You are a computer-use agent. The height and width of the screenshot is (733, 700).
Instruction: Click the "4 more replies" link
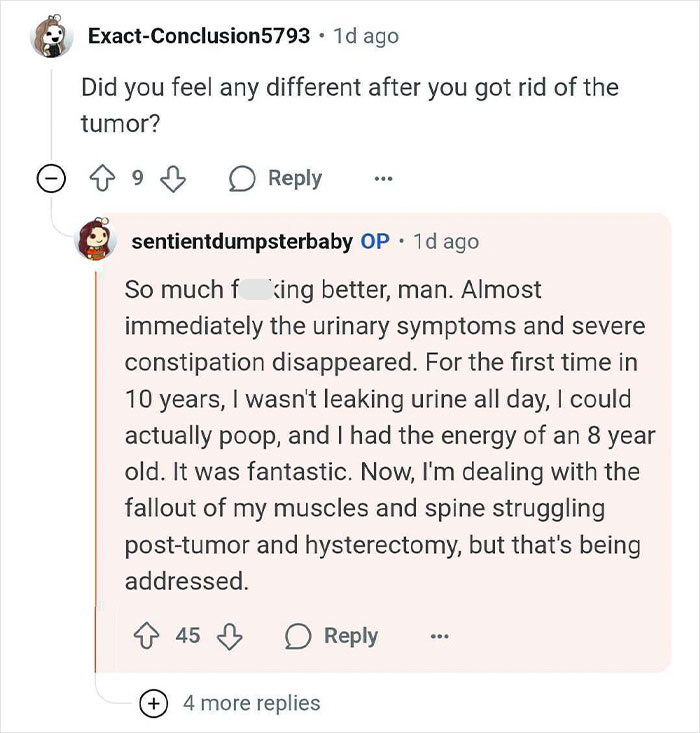pyautogui.click(x=251, y=704)
